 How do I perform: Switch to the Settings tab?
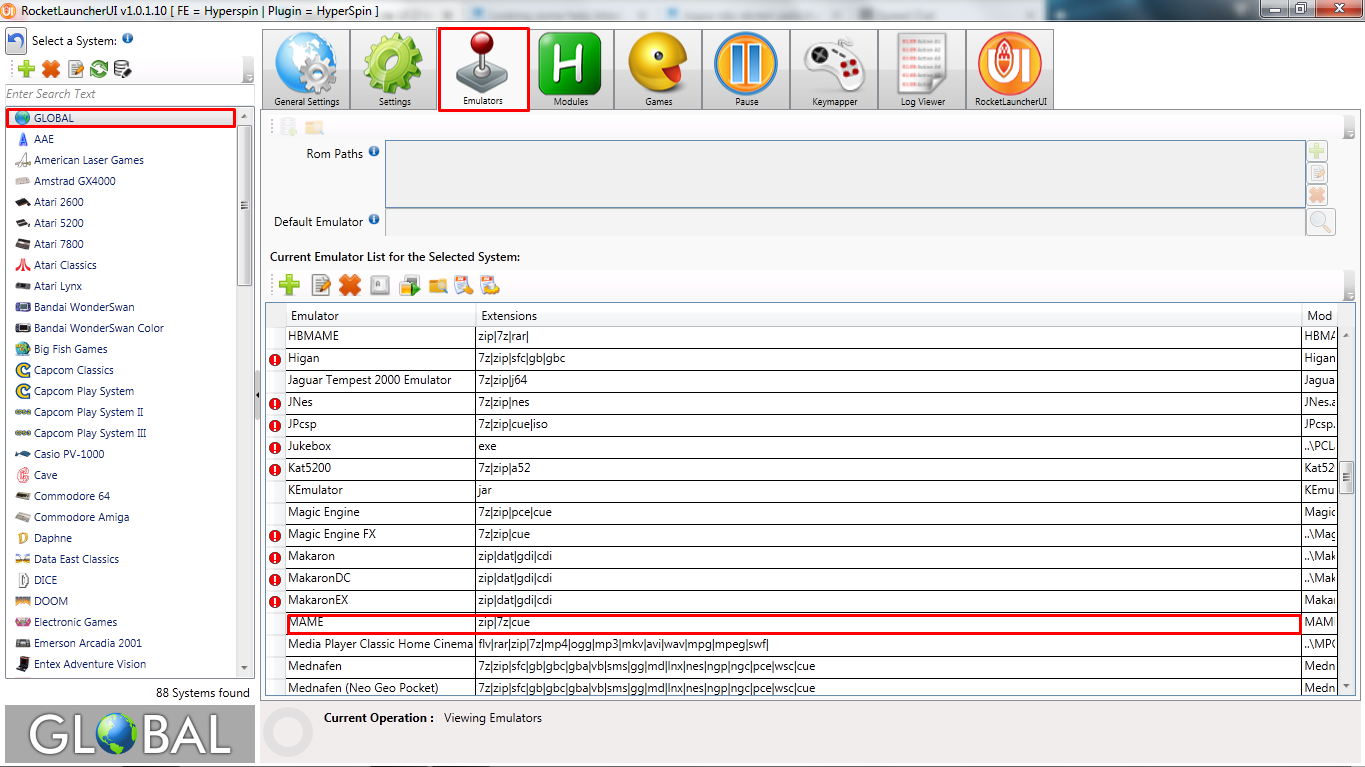pos(394,69)
